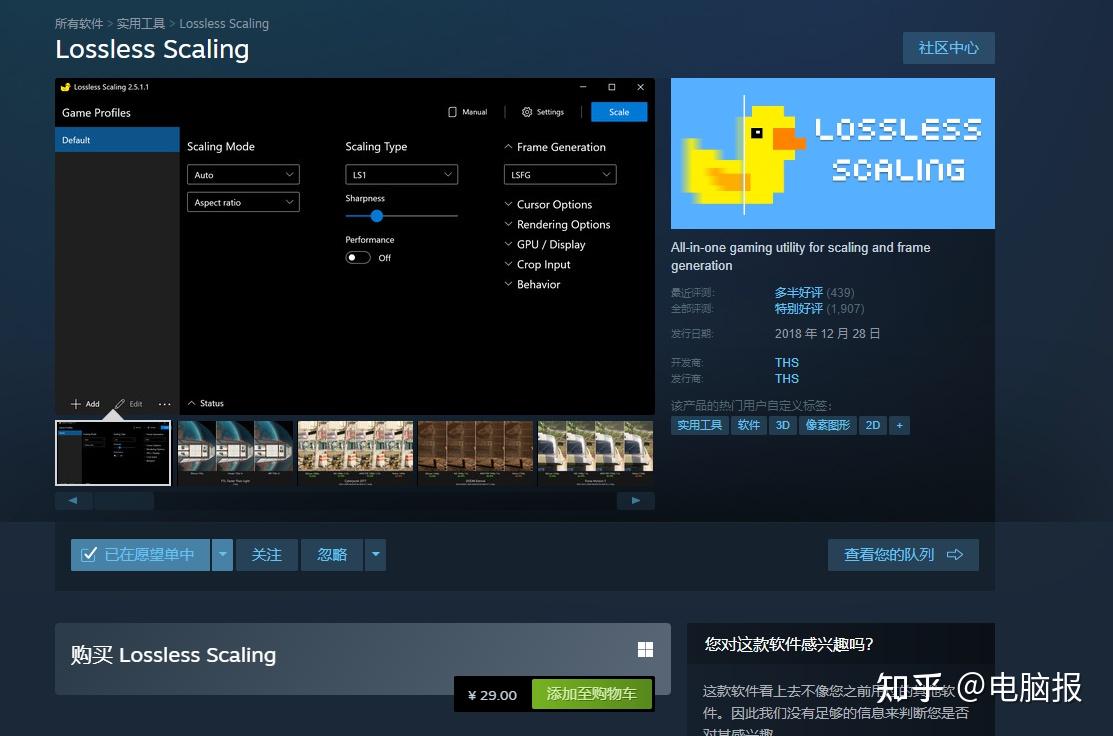The width and height of the screenshot is (1113, 736).
Task: Select the third comparison screenshot thumbnail
Action: pos(356,453)
